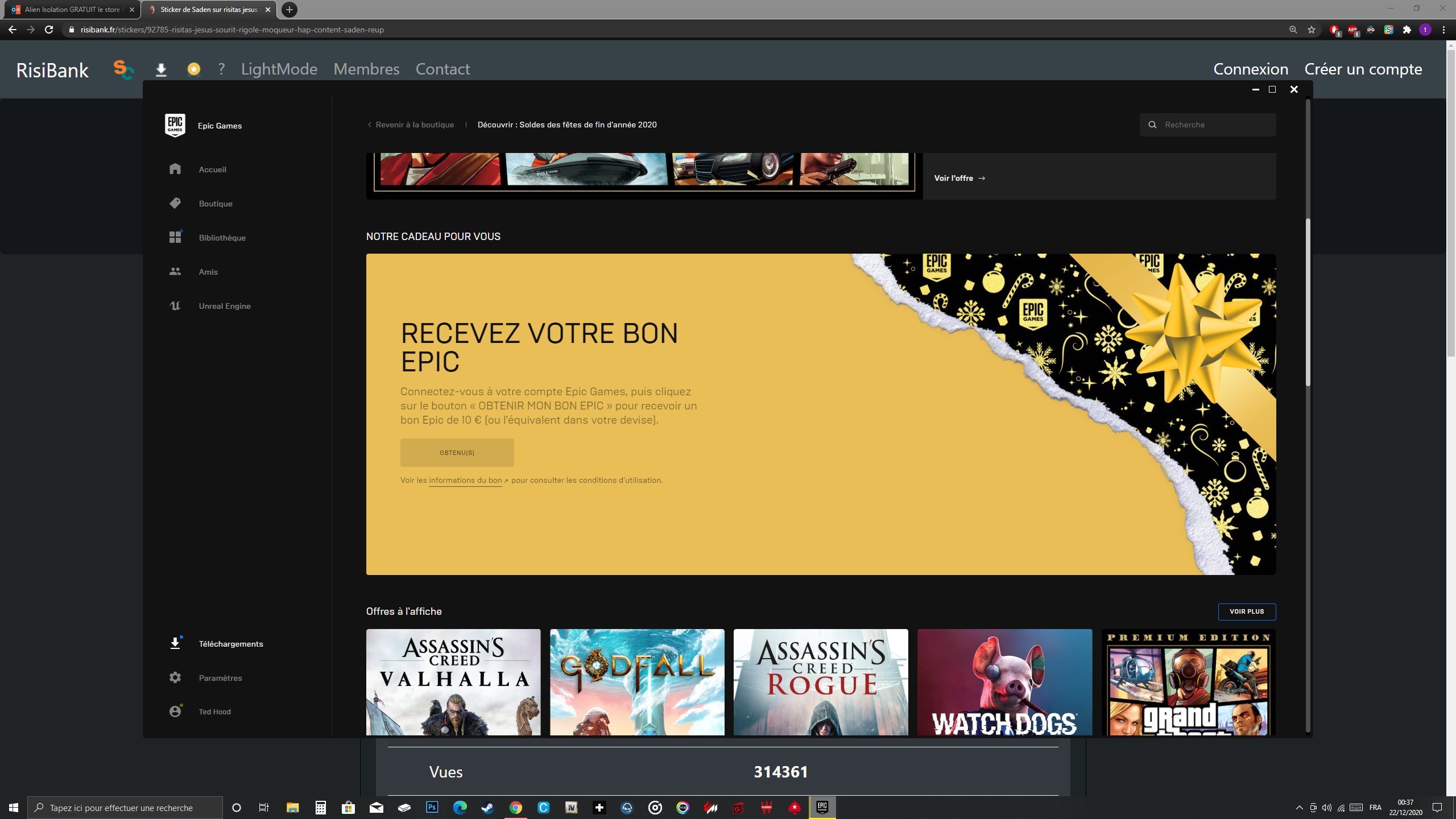
Task: Click the Epic launcher vertical scrollbar
Action: click(1308, 303)
